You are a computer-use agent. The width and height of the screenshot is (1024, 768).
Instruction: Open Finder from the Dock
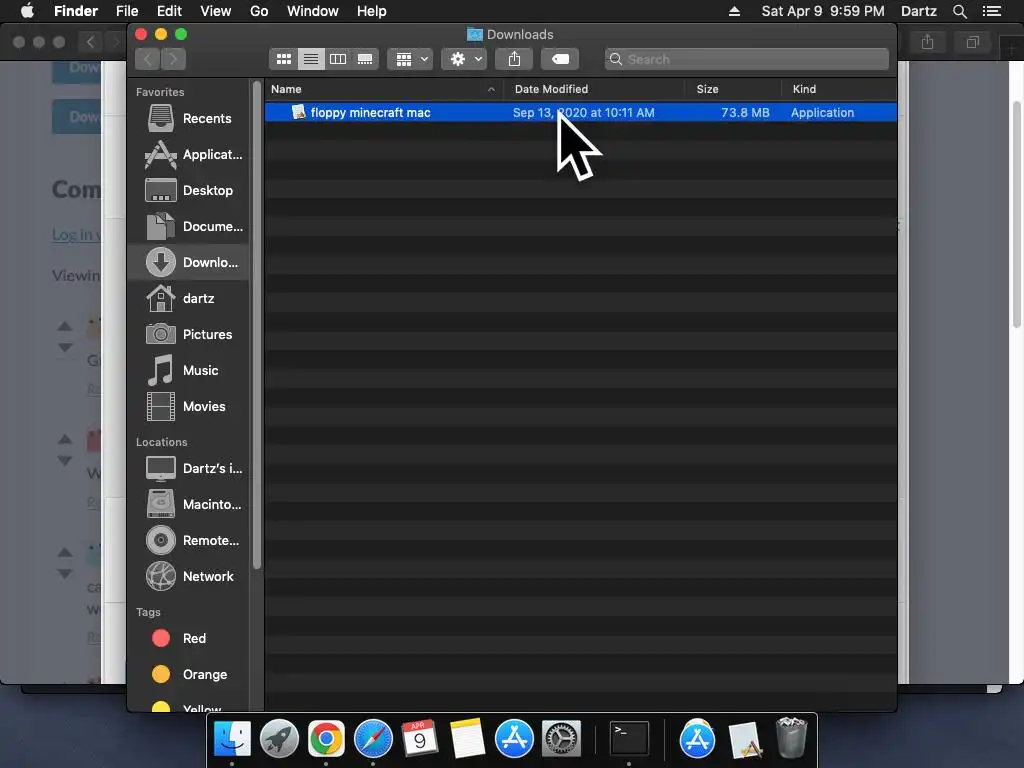(232, 739)
